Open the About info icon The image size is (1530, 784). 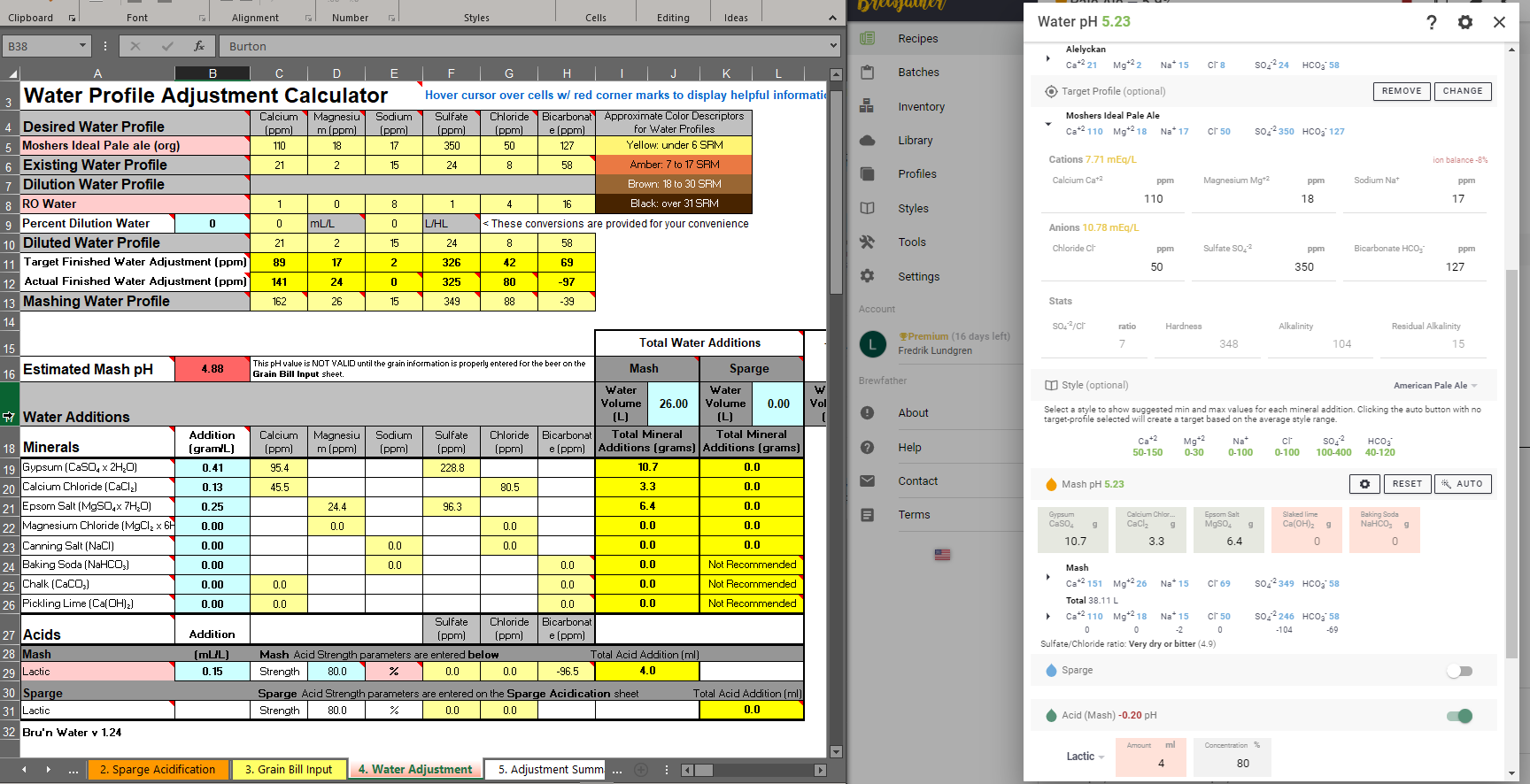(867, 412)
